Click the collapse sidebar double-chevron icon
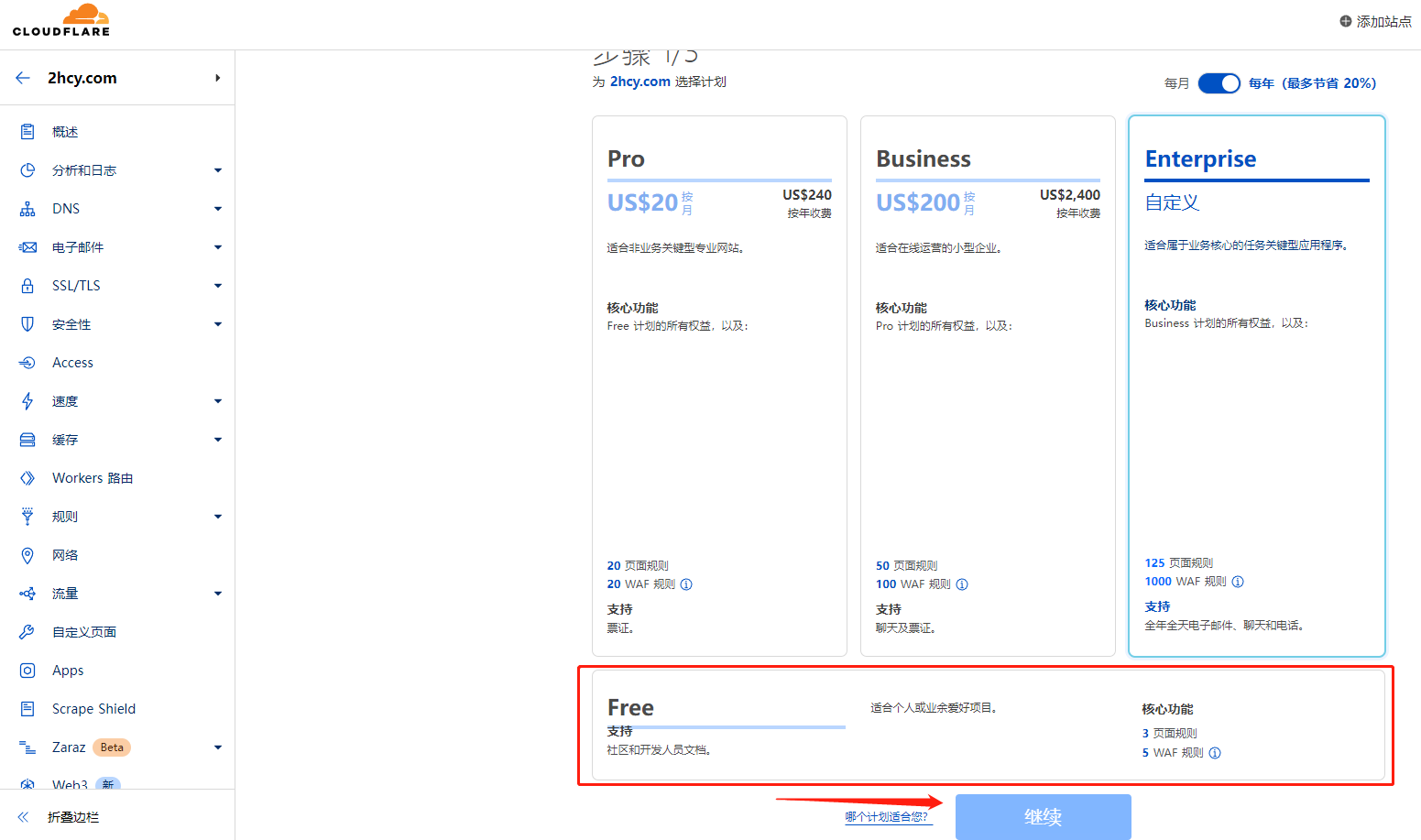 tap(23, 817)
